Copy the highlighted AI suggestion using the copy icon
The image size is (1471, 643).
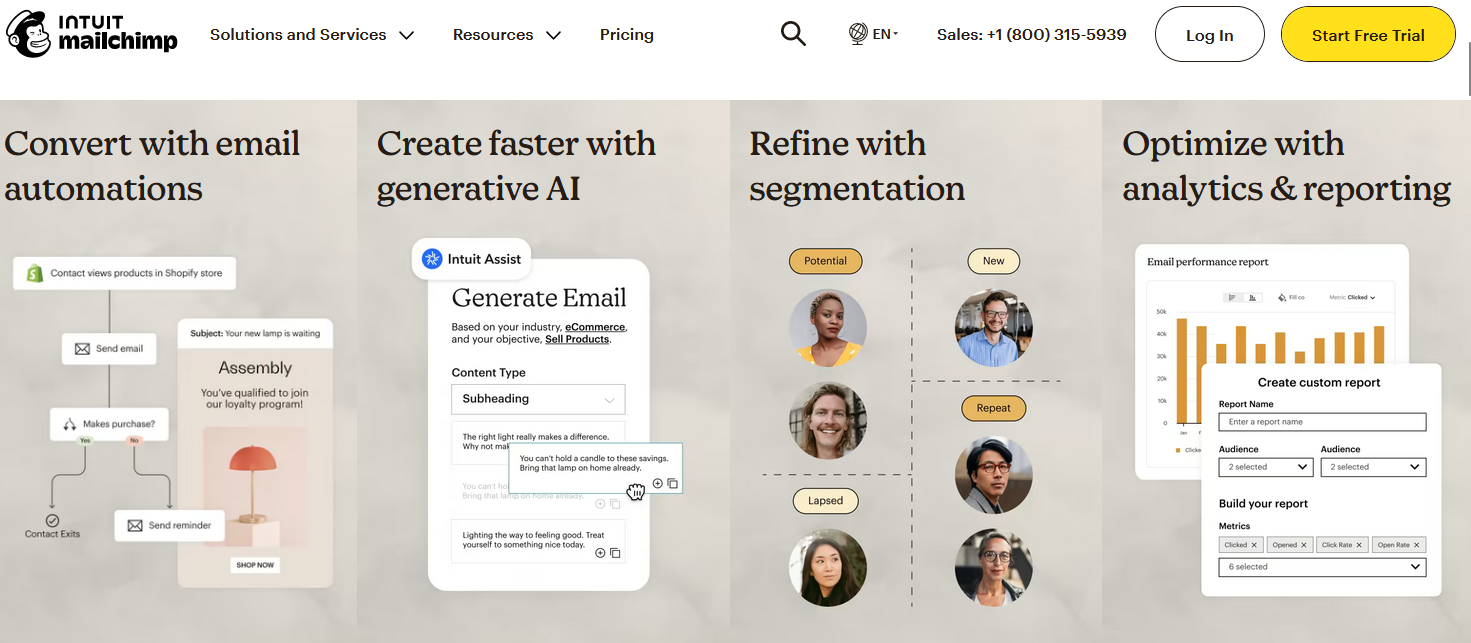[671, 483]
